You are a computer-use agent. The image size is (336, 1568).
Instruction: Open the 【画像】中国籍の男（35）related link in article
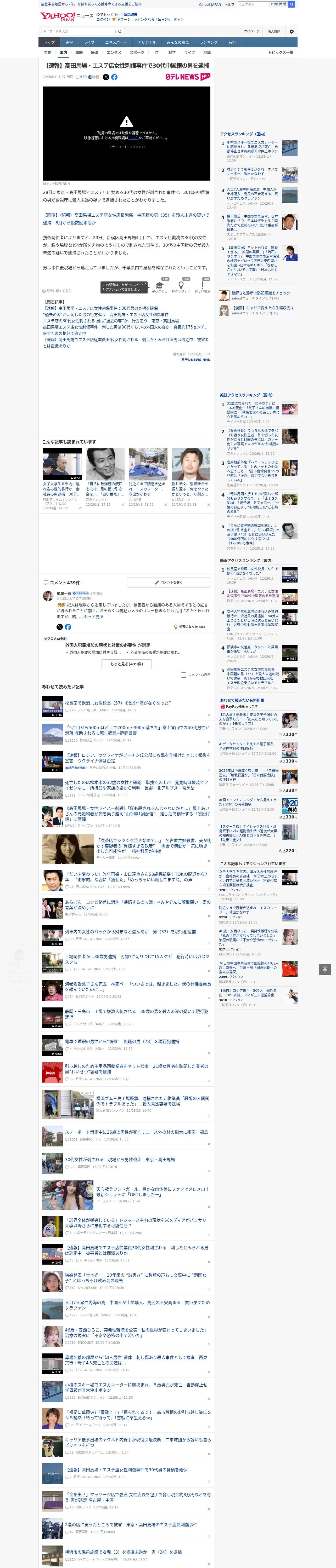[x=126, y=219]
